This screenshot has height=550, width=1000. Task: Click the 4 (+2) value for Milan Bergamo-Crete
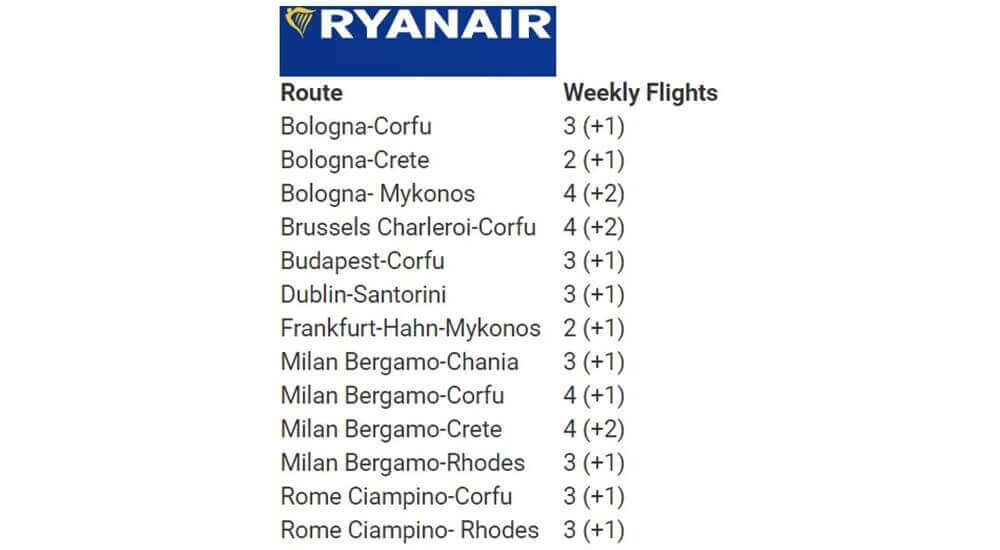[x=594, y=429]
